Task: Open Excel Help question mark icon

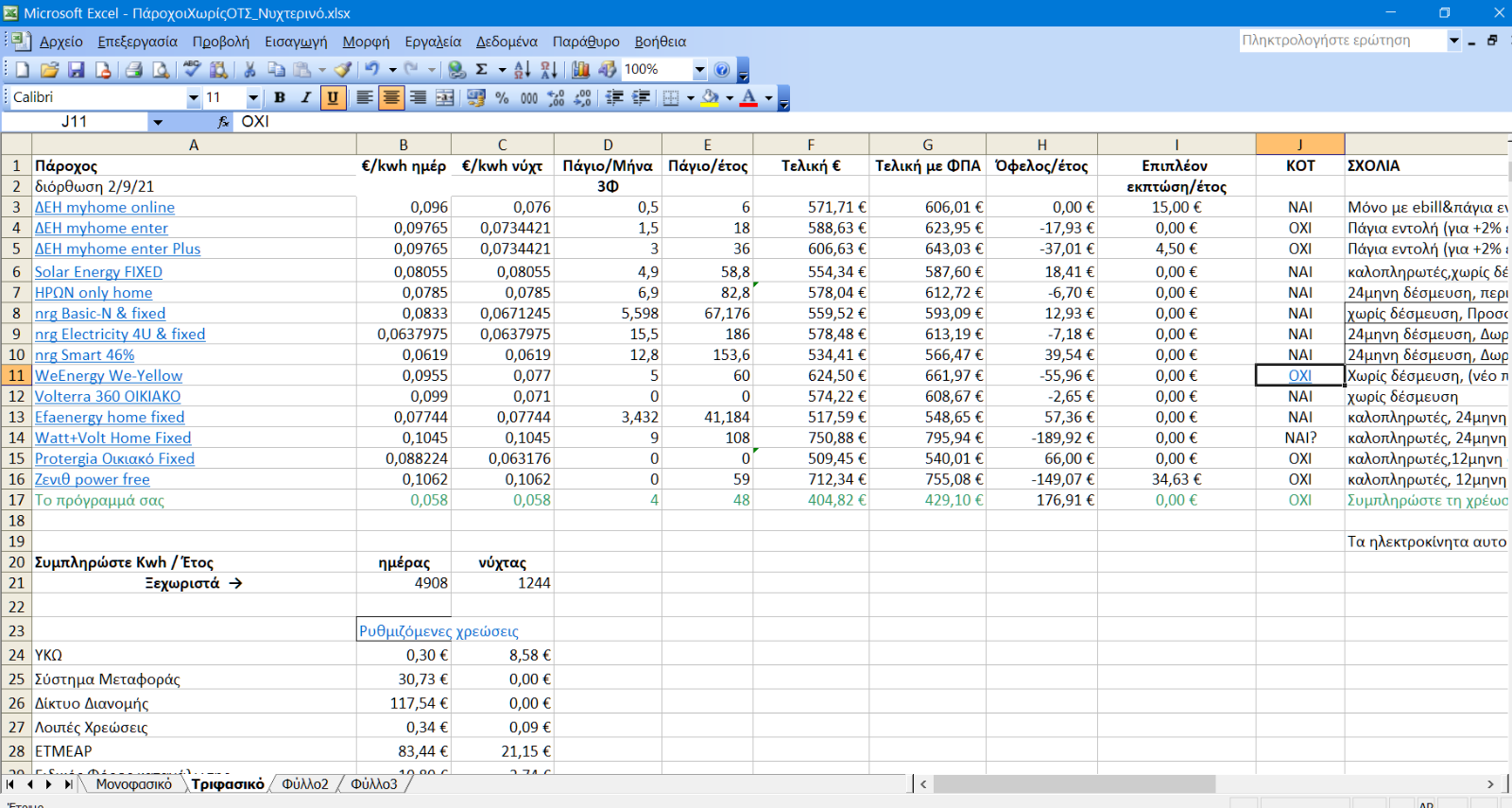Action: point(722,70)
